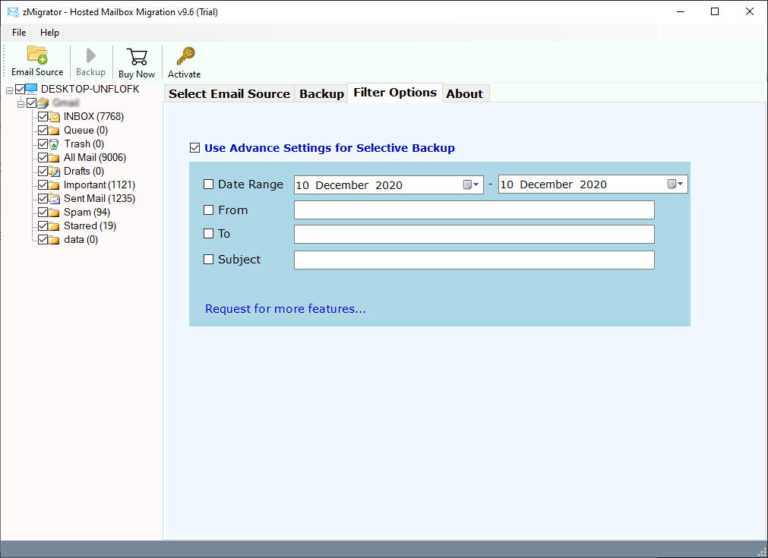
Task: Uncheck the All Mail folder checkbox
Action: [43, 158]
